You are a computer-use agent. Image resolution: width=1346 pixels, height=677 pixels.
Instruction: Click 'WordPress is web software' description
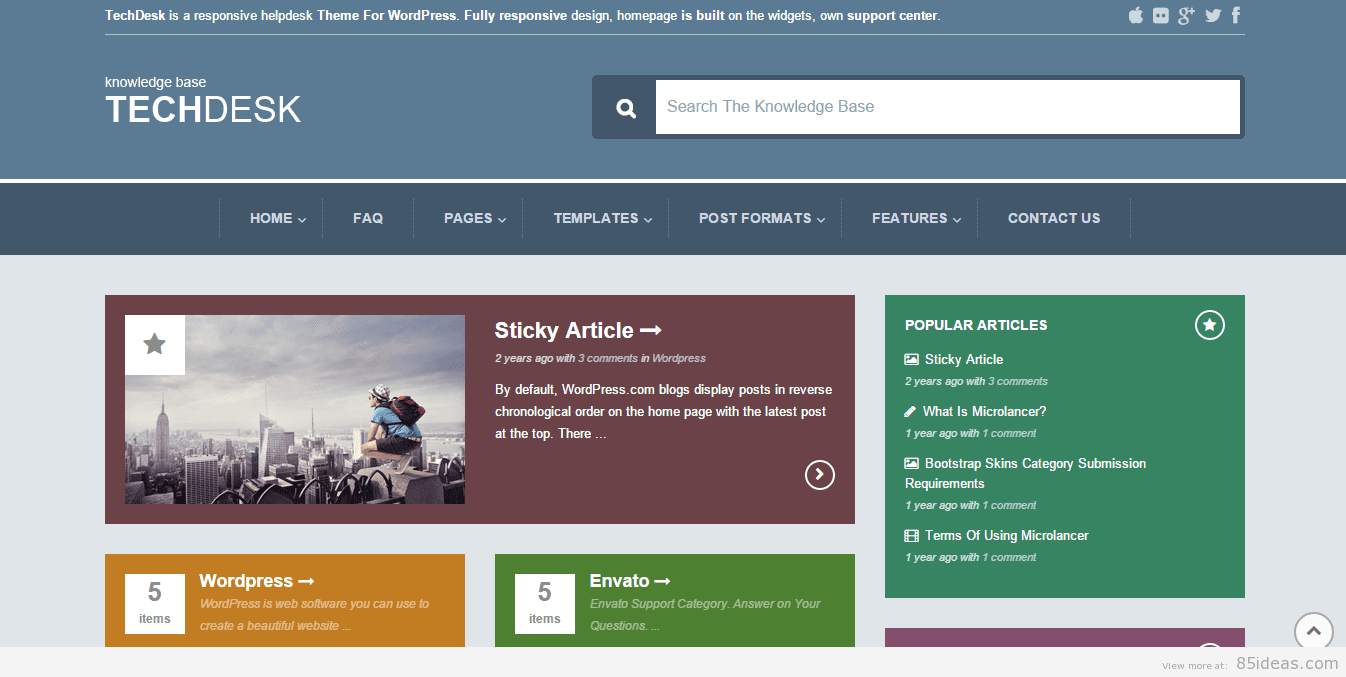314,614
